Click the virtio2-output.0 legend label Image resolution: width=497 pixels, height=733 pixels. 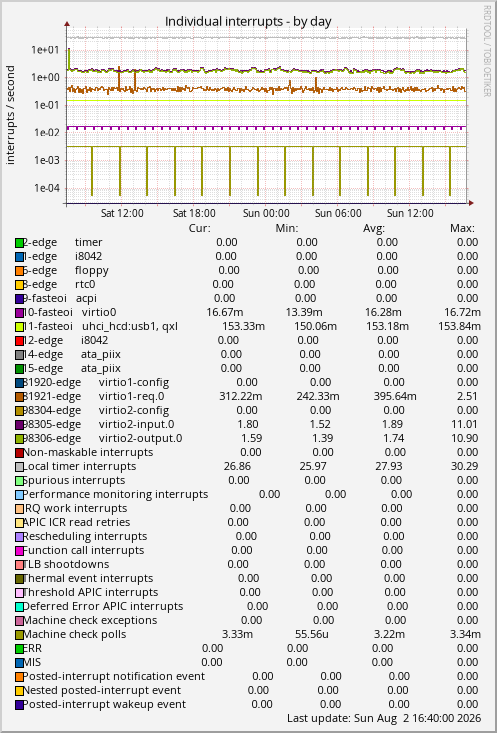click(140, 438)
